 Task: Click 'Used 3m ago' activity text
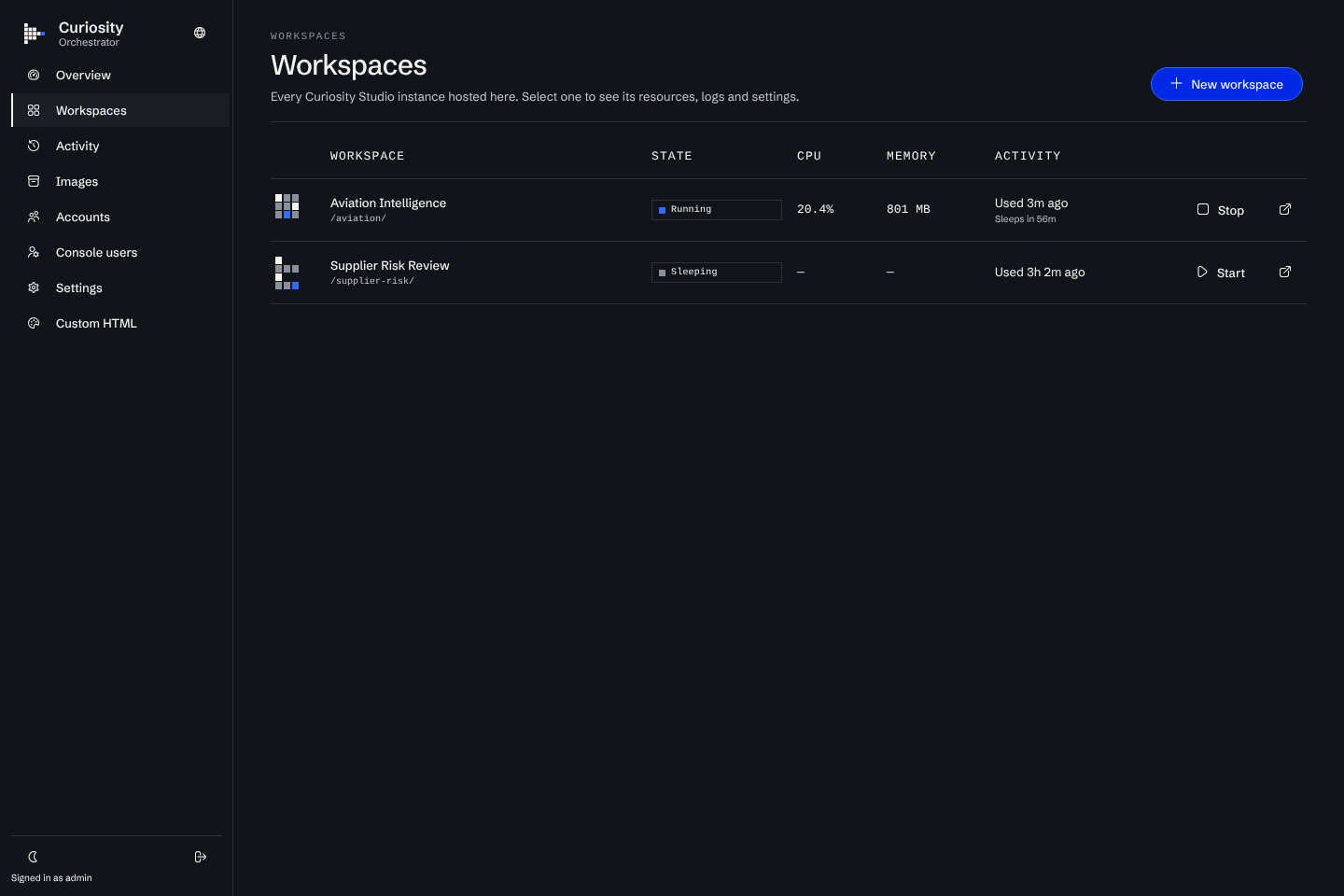[1031, 203]
